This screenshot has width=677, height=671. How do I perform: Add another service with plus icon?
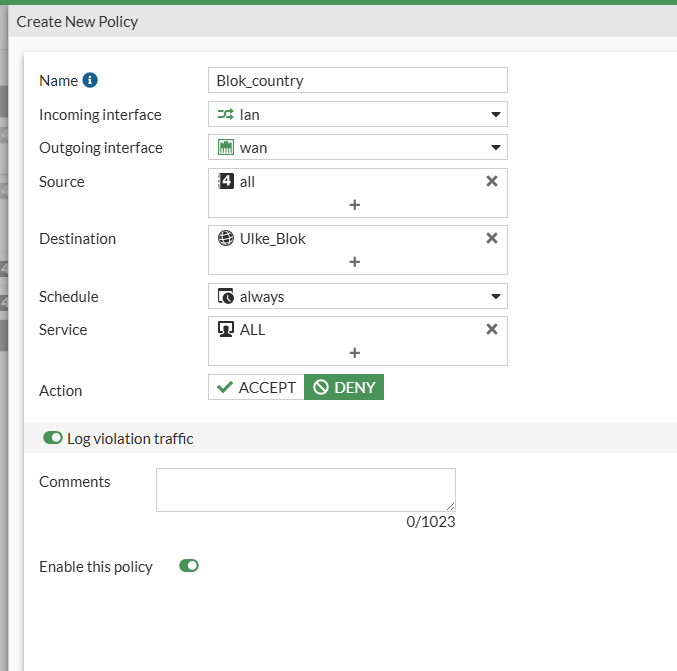[x=354, y=353]
